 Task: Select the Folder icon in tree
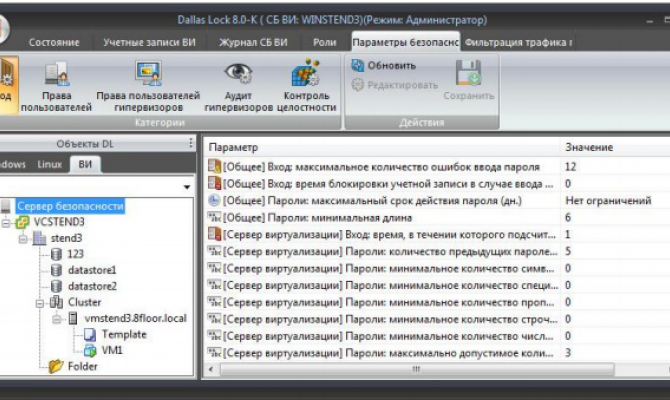[x=56, y=366]
